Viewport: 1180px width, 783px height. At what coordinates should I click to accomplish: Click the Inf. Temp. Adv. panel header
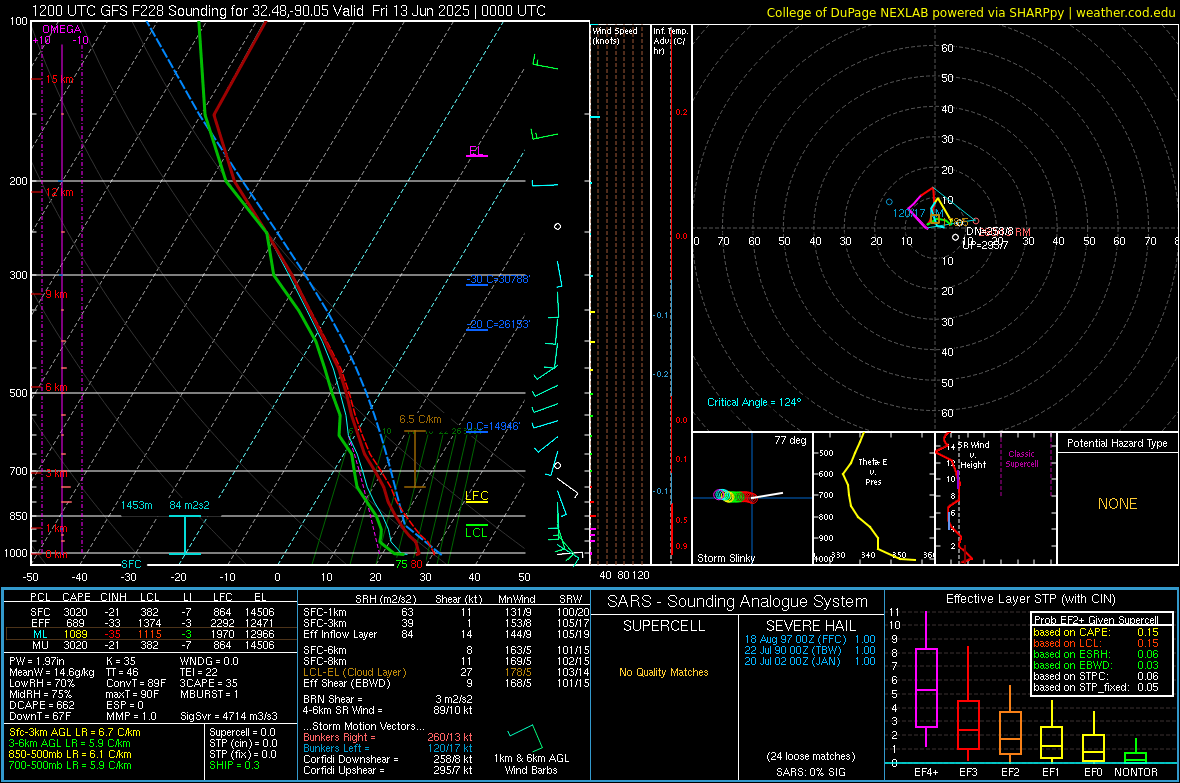(x=671, y=41)
